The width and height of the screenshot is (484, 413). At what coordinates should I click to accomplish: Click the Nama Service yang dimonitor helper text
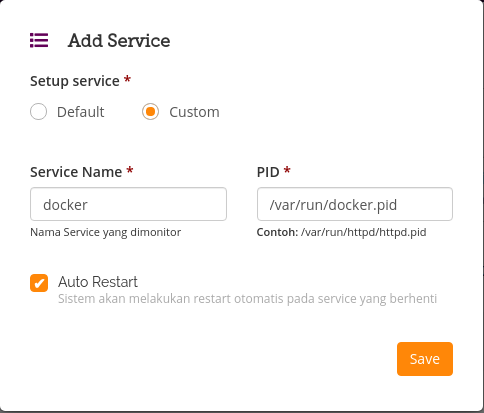tap(106, 232)
